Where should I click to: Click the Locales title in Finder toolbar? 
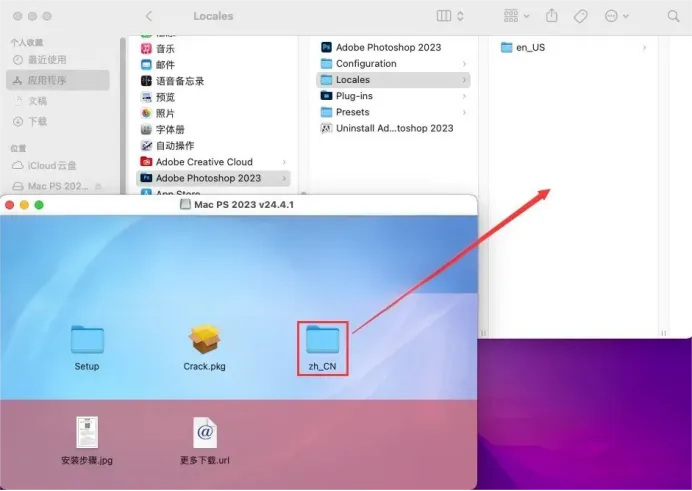click(213, 16)
